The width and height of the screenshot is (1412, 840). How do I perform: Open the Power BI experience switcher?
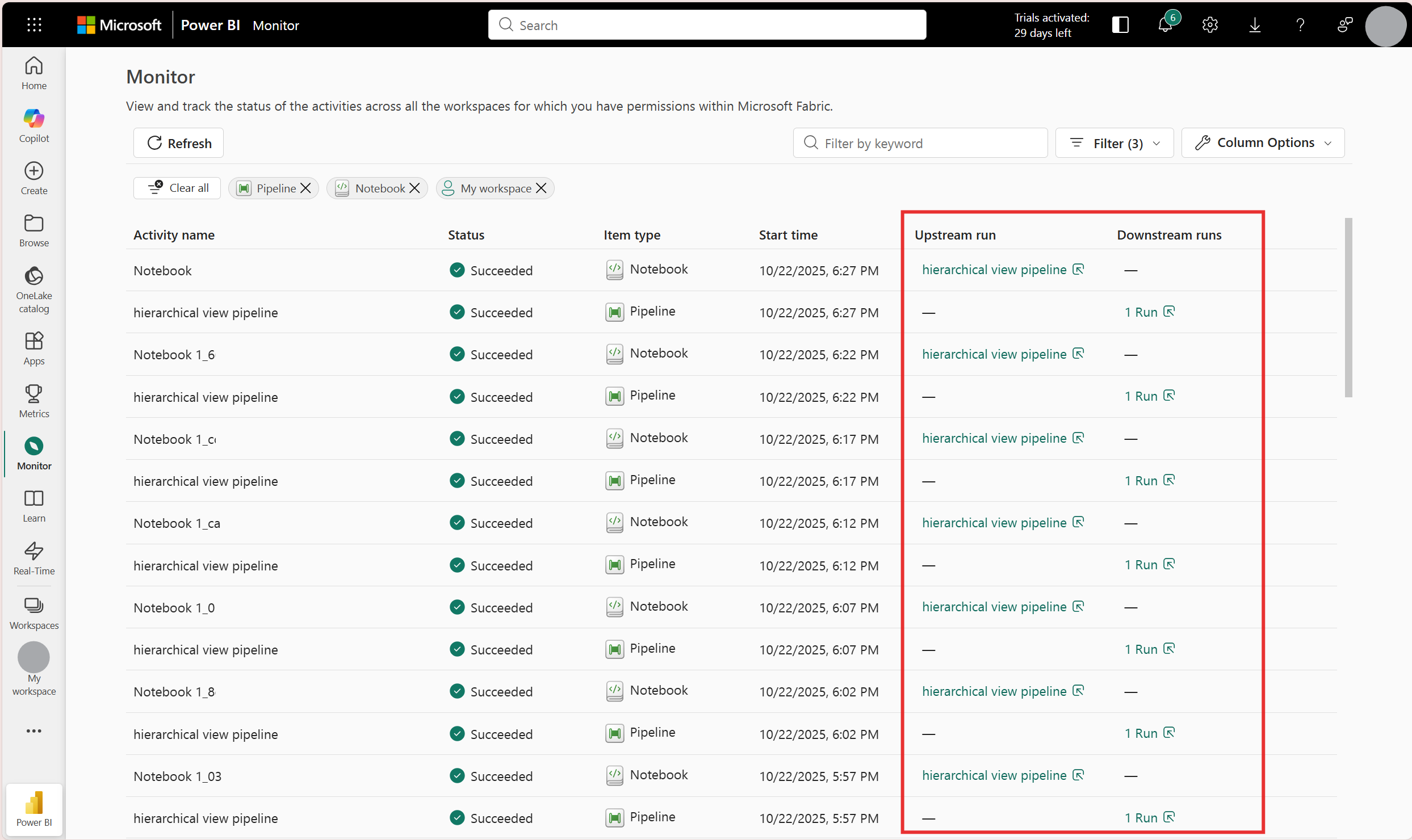[x=34, y=809]
